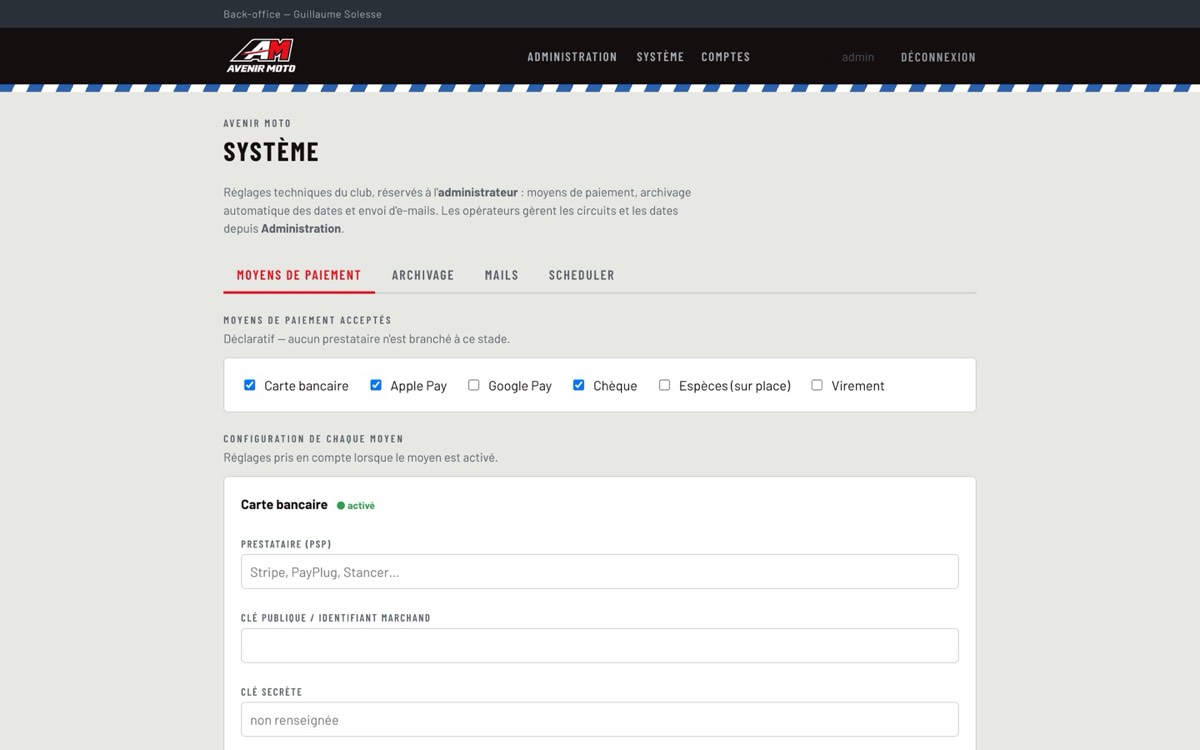Click the Clé publique / identifiant marchand field
Viewport: 1200px width, 750px height.
click(x=600, y=646)
